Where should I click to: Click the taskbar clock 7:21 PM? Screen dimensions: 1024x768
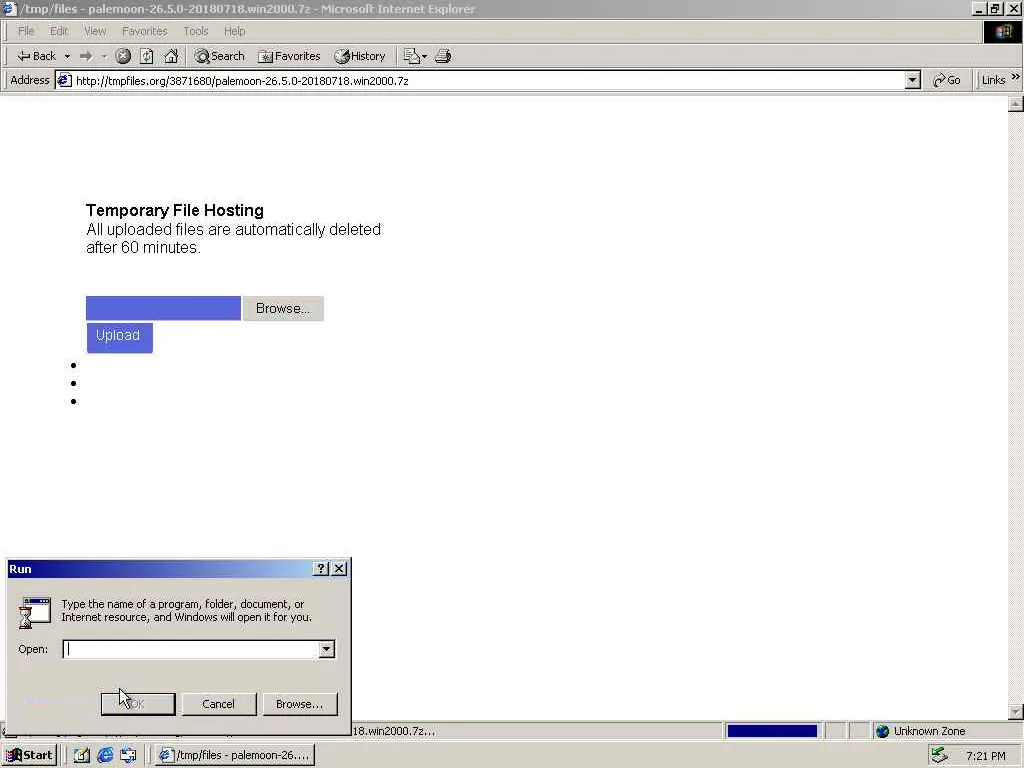coord(985,756)
